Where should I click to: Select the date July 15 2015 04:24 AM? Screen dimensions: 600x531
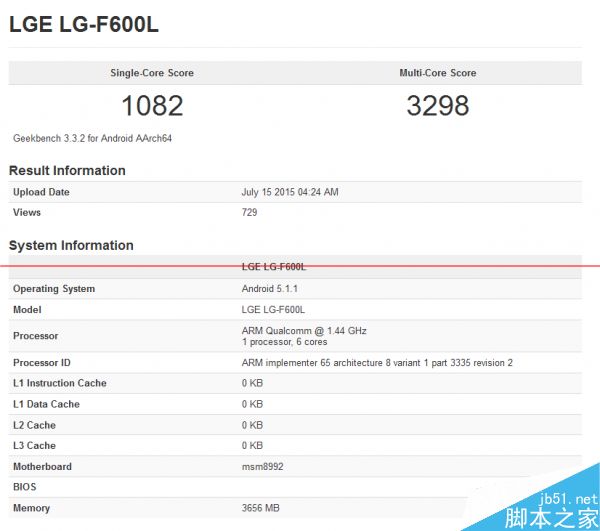290,192
